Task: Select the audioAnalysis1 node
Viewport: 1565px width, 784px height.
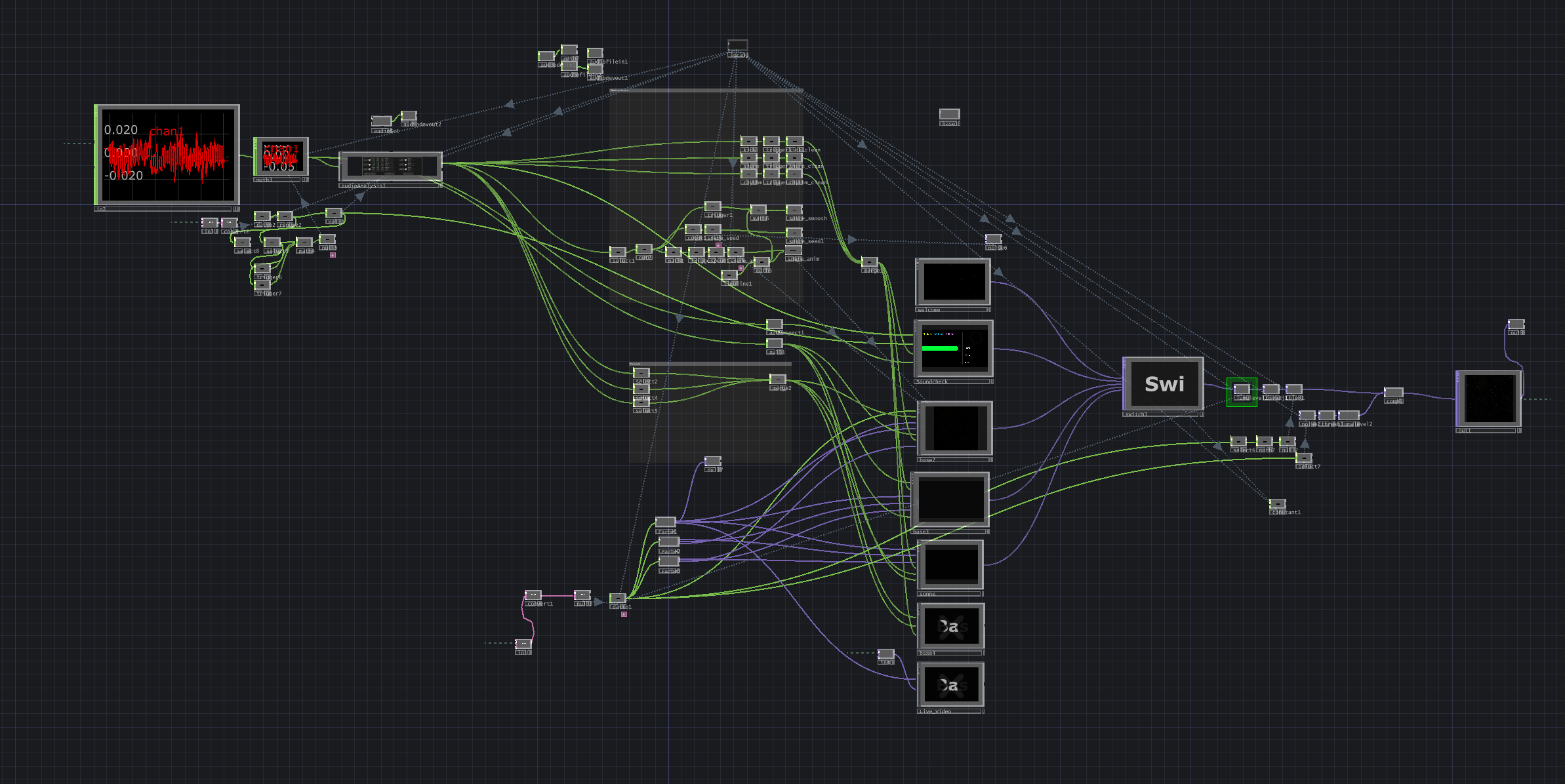Action: coord(390,167)
